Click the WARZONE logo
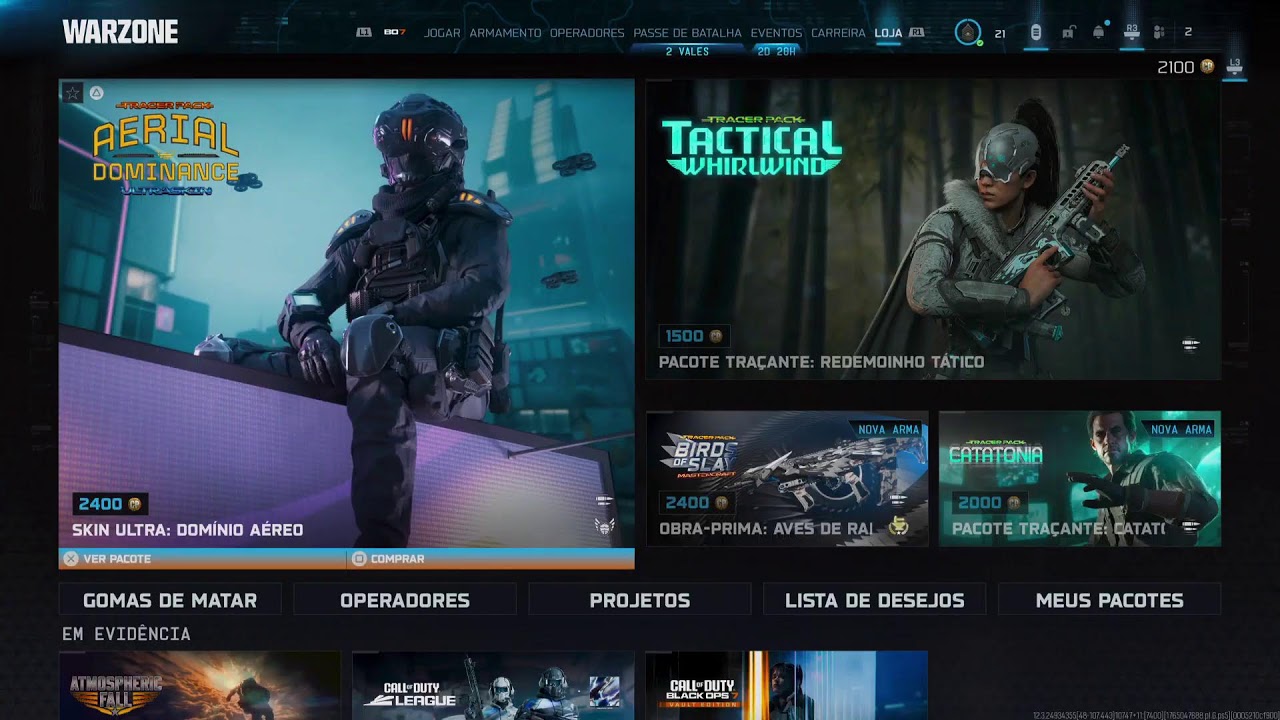The width and height of the screenshot is (1280, 720). point(120,32)
